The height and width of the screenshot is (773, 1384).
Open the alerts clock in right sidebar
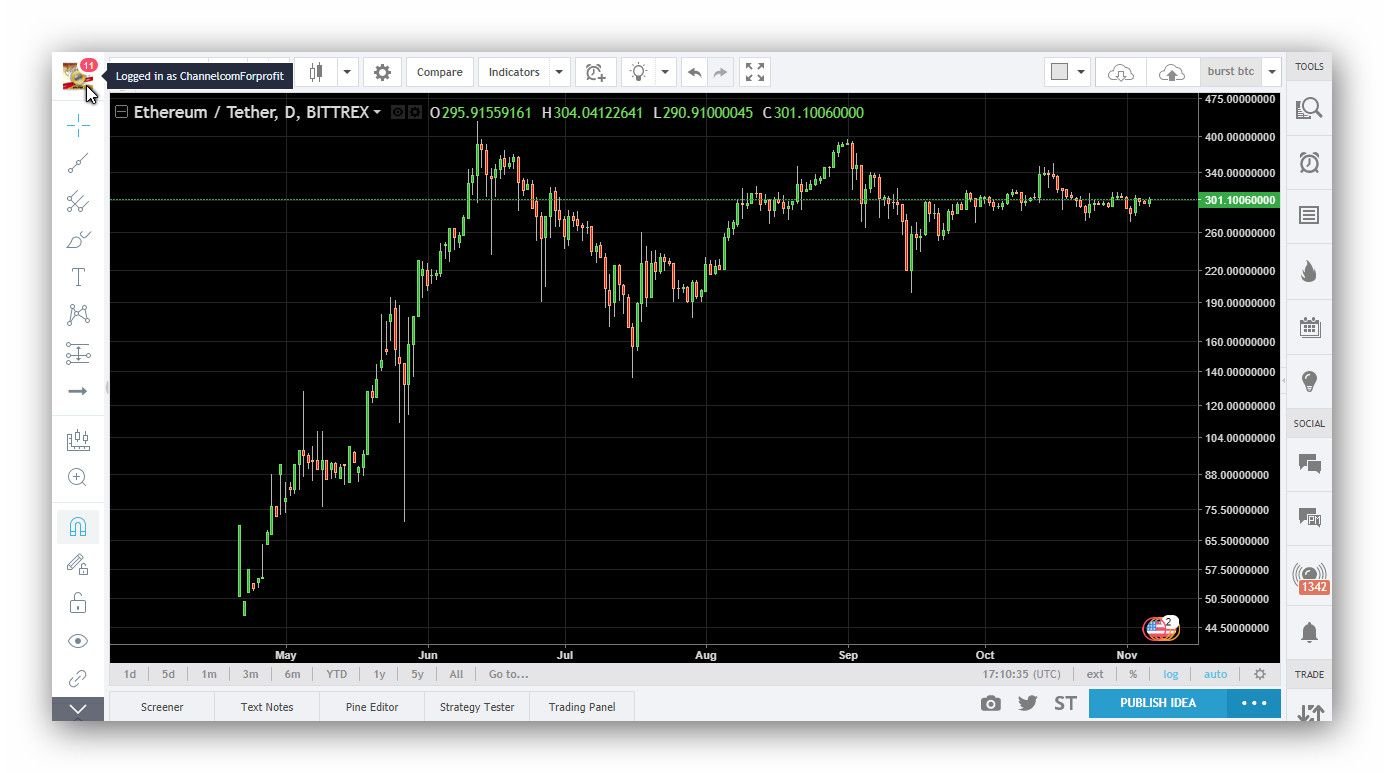tap(1309, 162)
